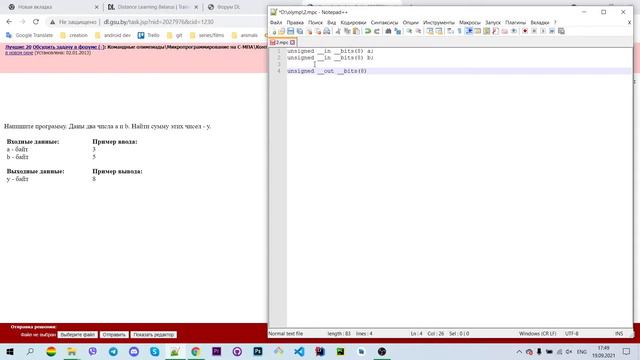Click 'ENG' language indicator in tray
The image size is (640, 360).
[582, 351]
